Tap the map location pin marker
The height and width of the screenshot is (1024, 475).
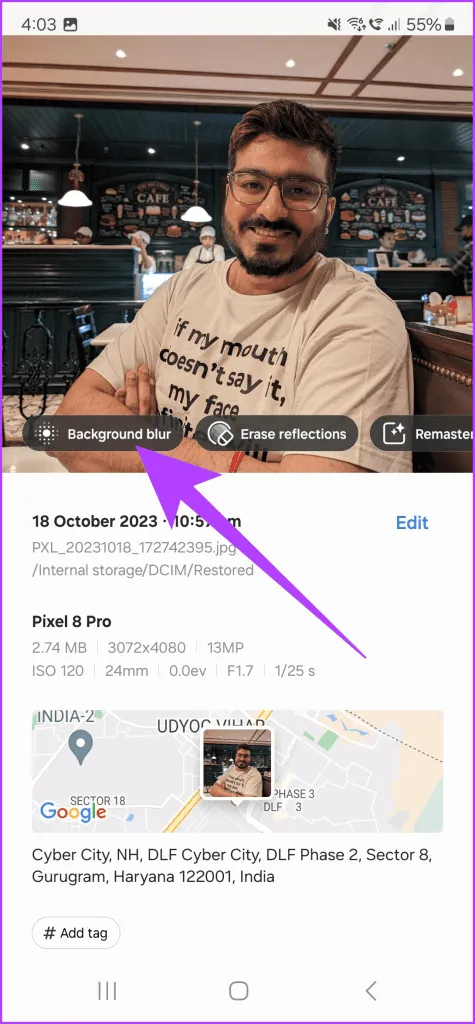point(81,748)
